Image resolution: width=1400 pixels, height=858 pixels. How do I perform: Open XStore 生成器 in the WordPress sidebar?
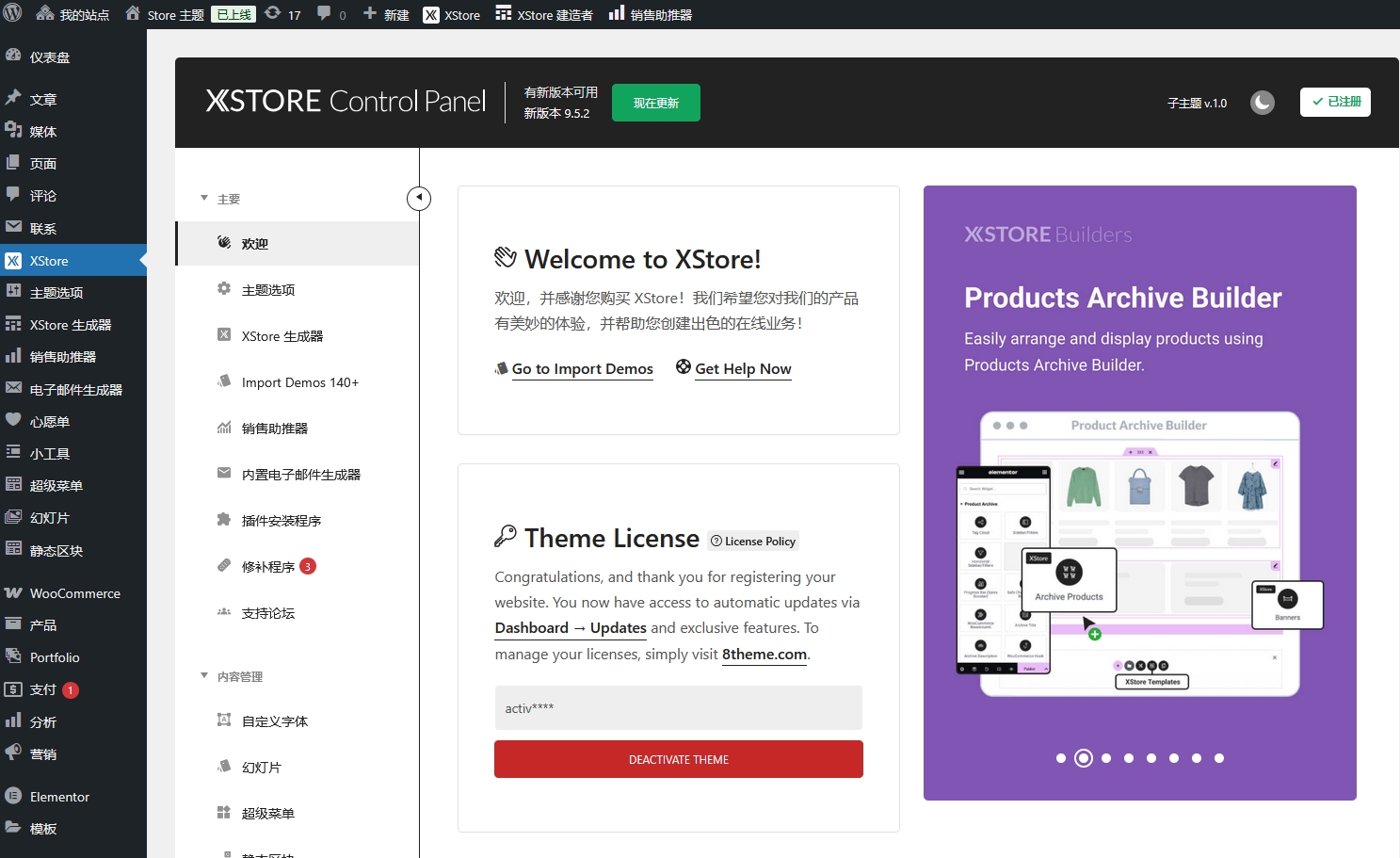click(73, 325)
